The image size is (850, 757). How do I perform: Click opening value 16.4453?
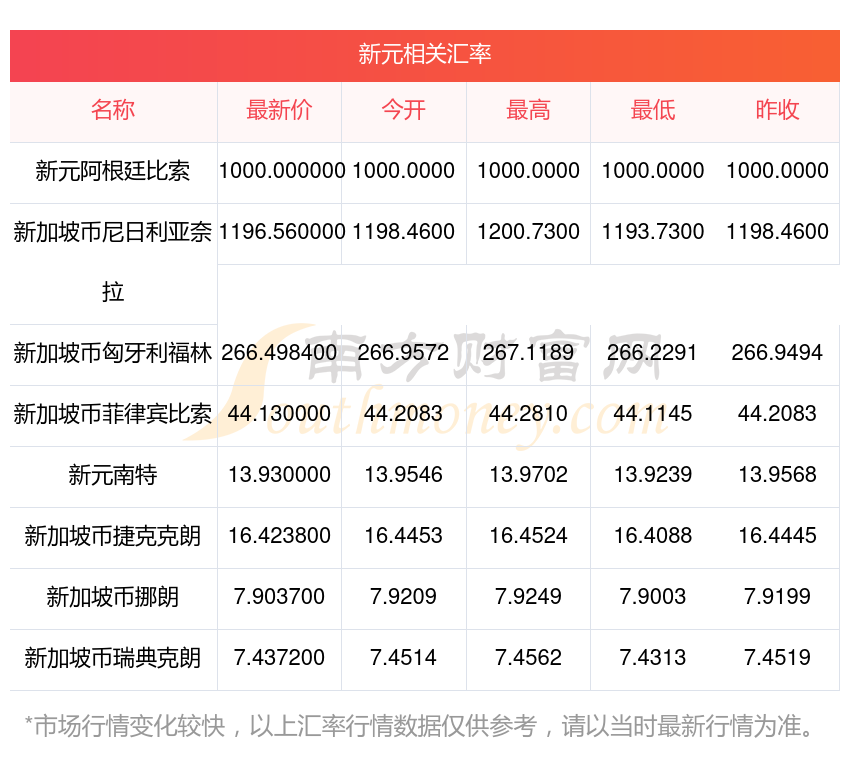coord(404,536)
